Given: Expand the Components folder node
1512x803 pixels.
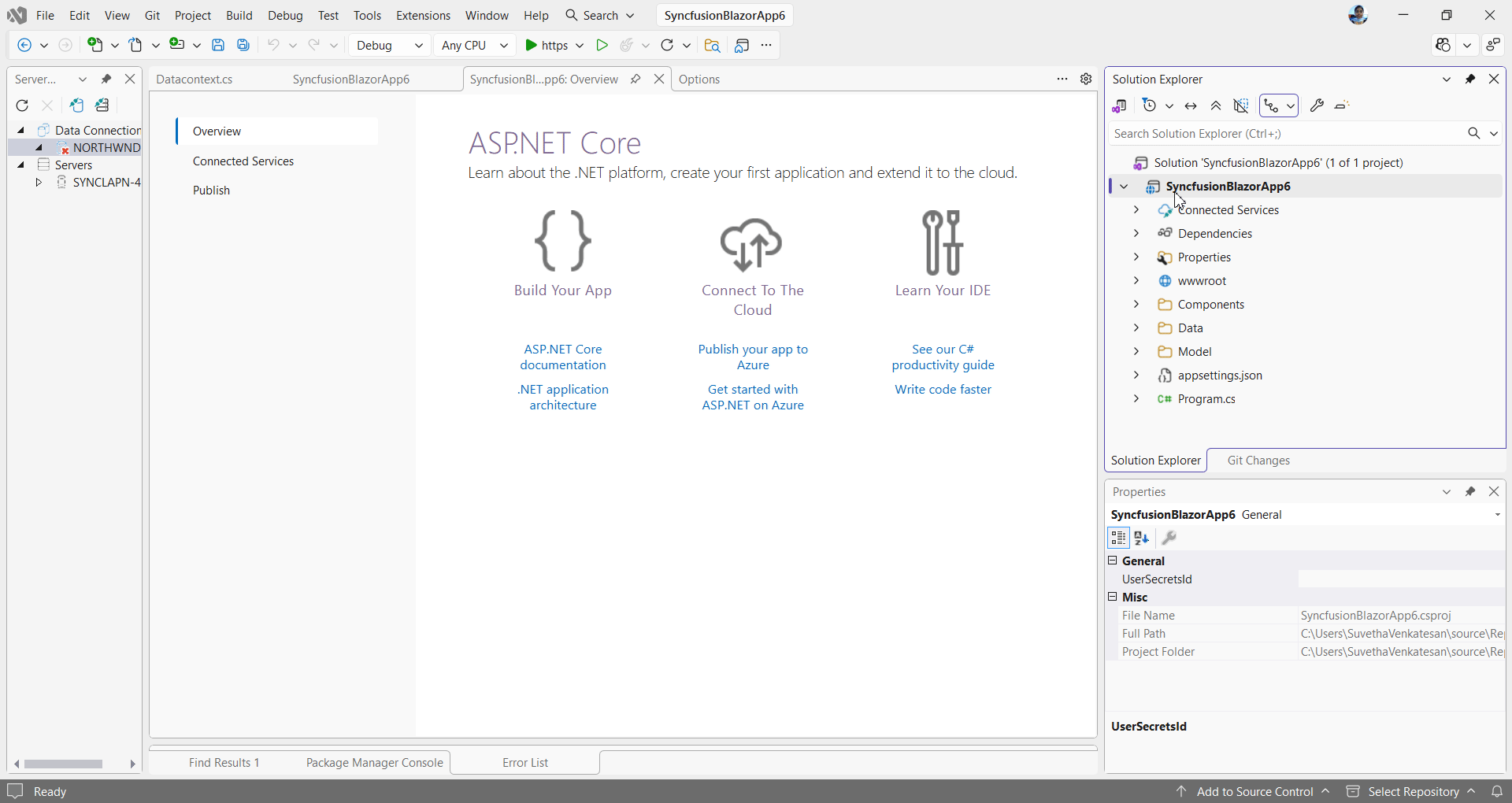Looking at the screenshot, I should tap(1136, 304).
